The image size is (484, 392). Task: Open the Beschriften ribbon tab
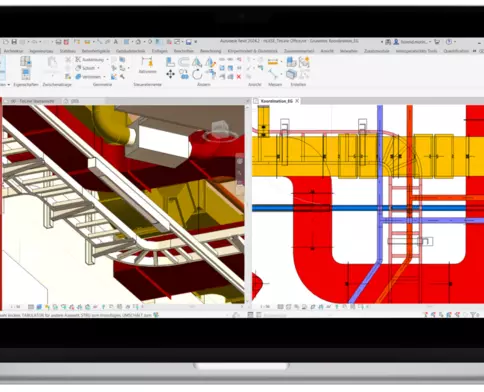(184, 51)
